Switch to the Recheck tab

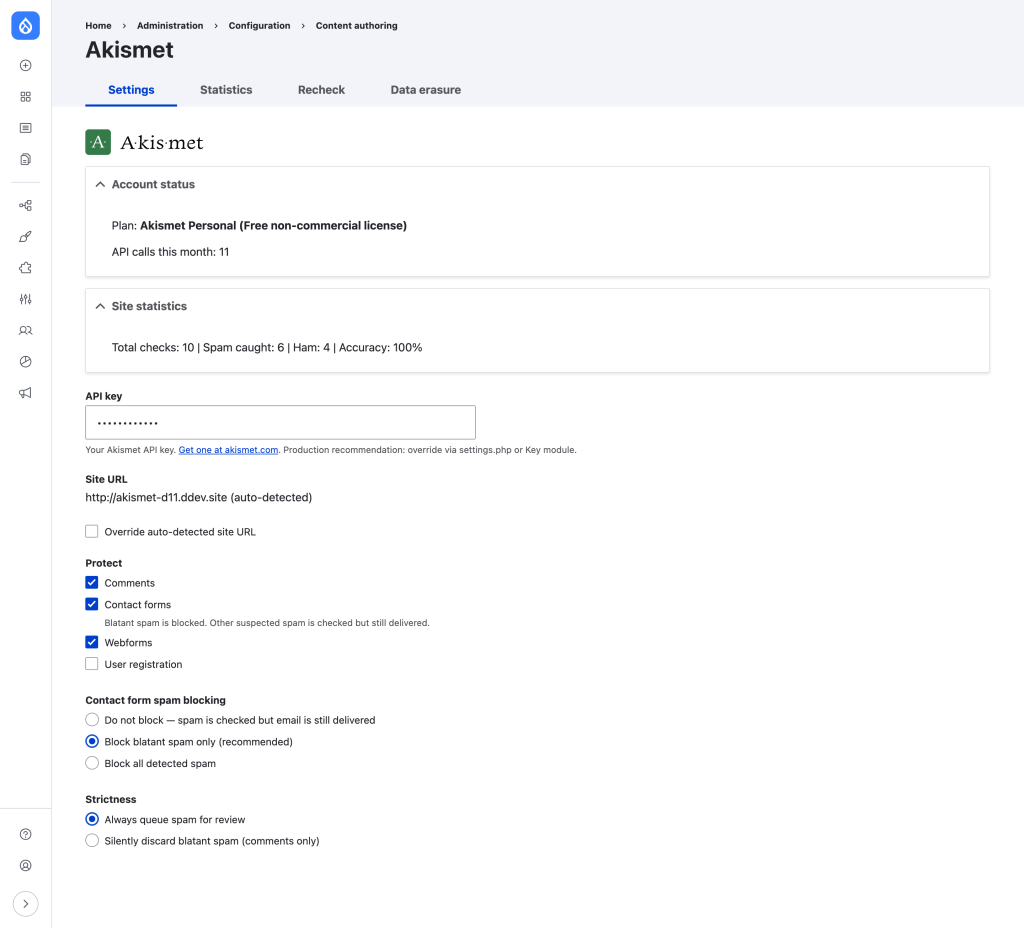coord(321,90)
